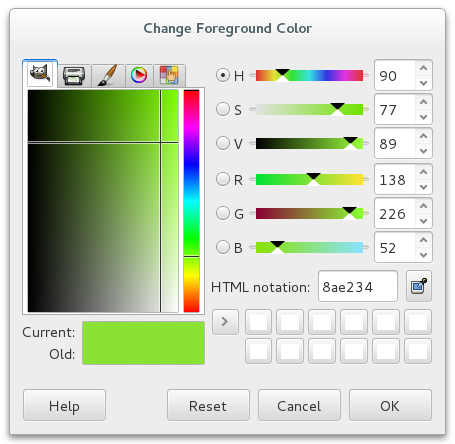The width and height of the screenshot is (455, 444).
Task: Select the S saturation radio button
Action: [x=223, y=109]
